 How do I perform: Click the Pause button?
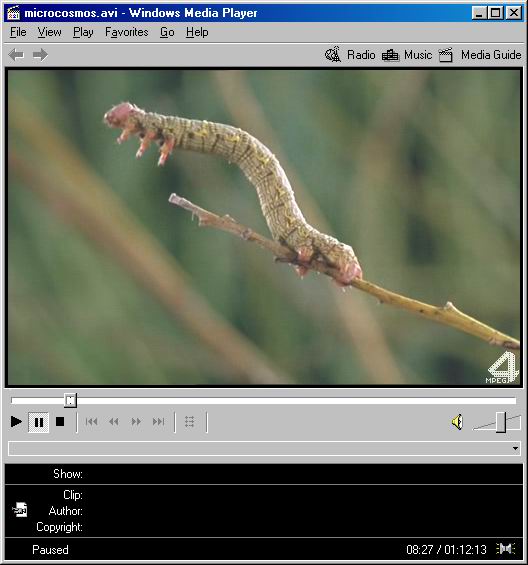tap(39, 422)
